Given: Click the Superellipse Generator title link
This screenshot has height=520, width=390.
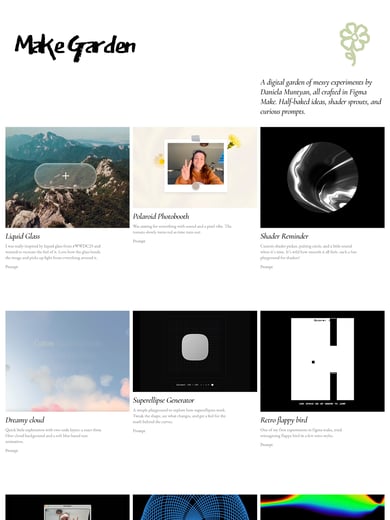Looking at the screenshot, I should (x=164, y=400).
